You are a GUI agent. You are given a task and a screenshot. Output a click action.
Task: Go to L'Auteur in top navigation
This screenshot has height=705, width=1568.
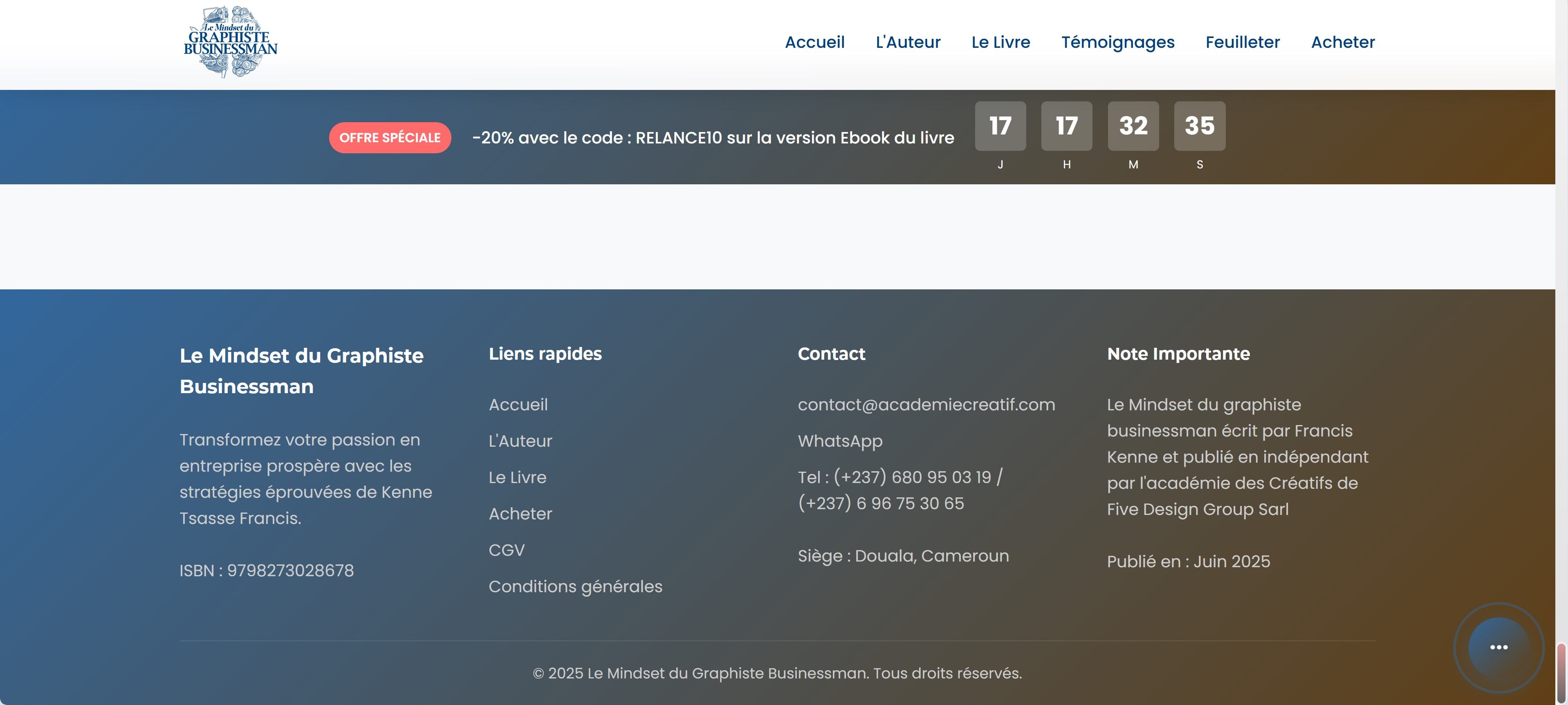pos(908,42)
